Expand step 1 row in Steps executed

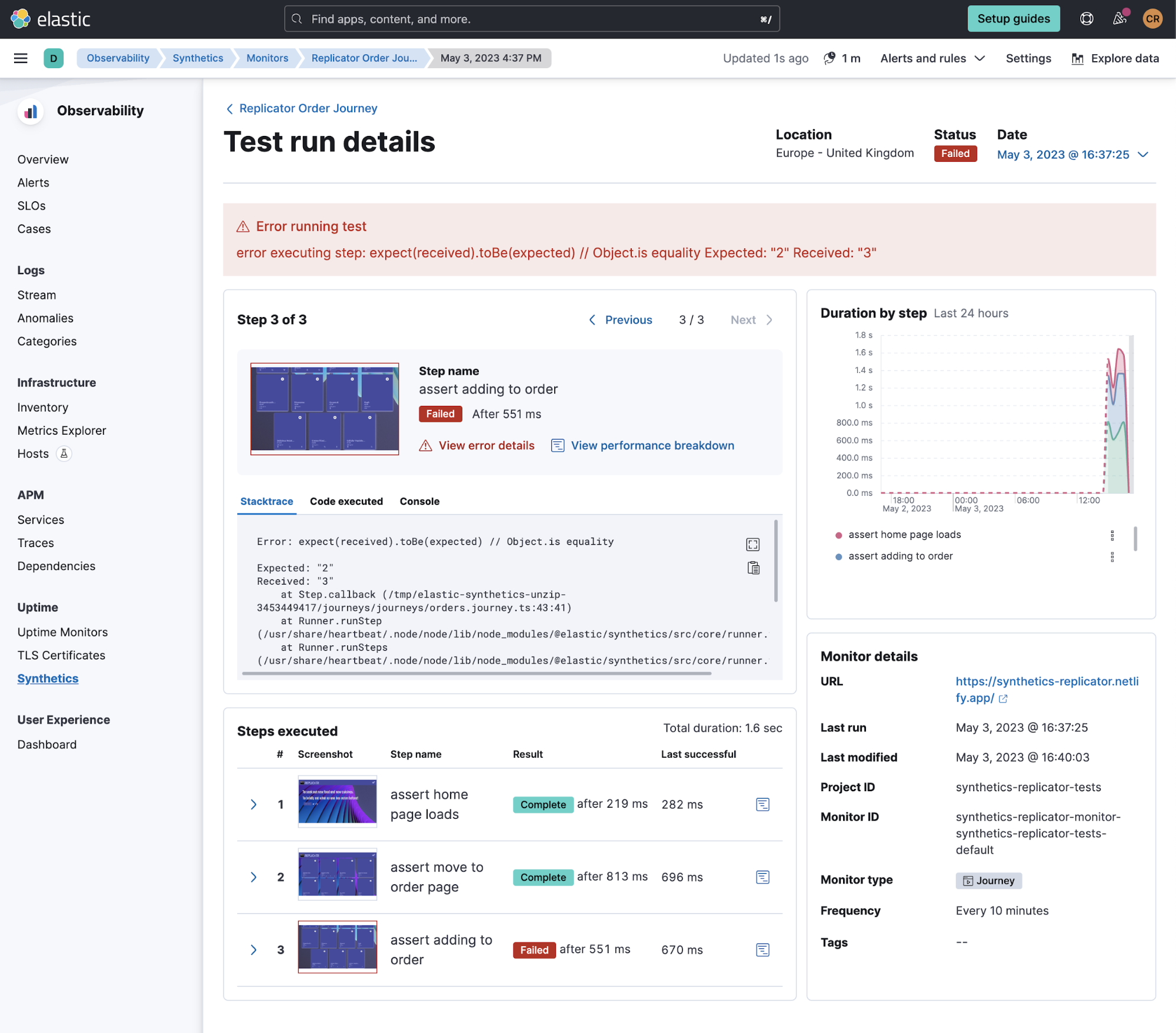[x=254, y=804]
